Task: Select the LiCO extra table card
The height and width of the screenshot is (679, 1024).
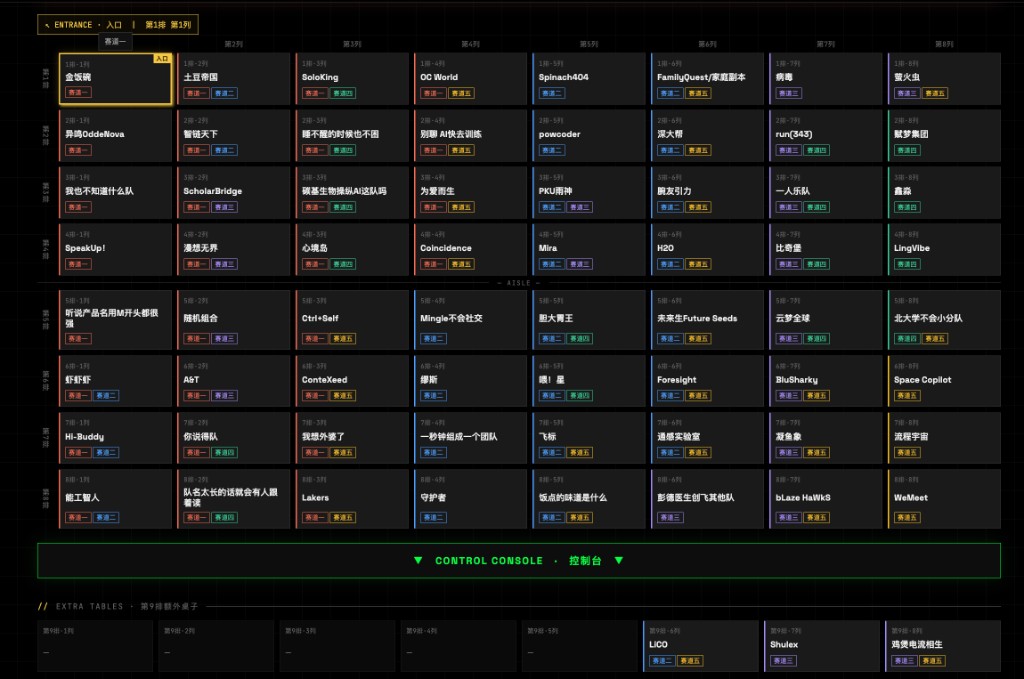Action: pyautogui.click(x=703, y=646)
